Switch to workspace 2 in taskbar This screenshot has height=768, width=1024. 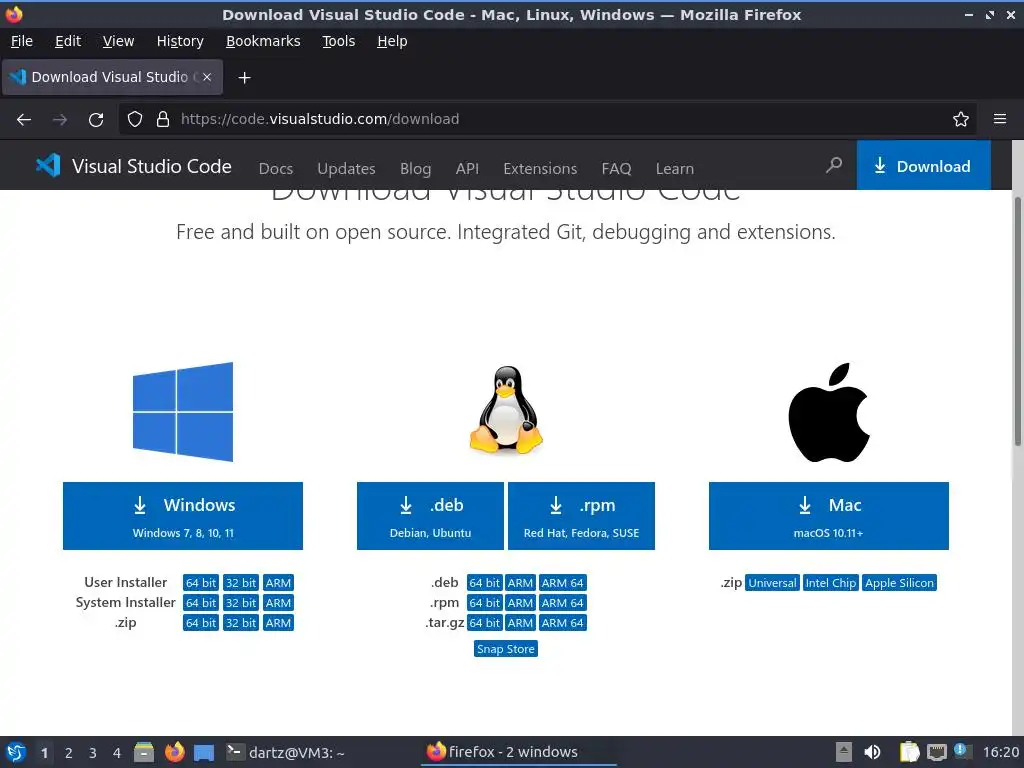point(69,753)
